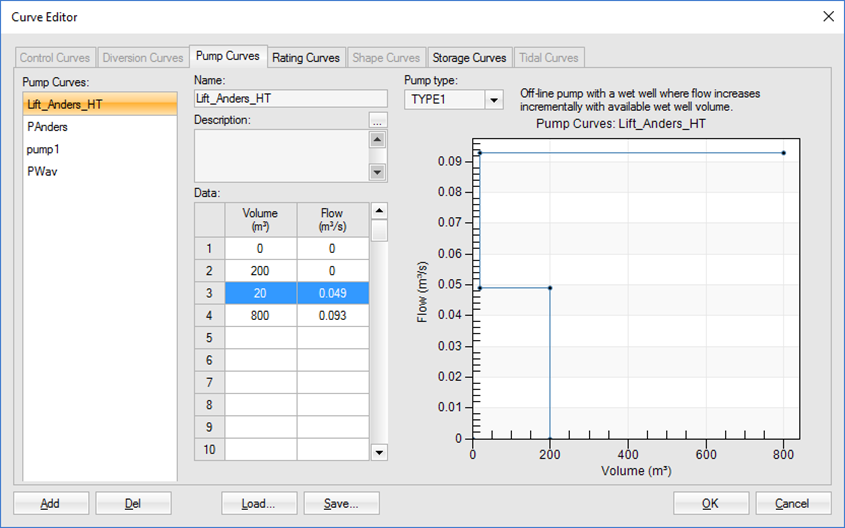
Task: Close the Curve Editor dialog
Action: point(828,17)
